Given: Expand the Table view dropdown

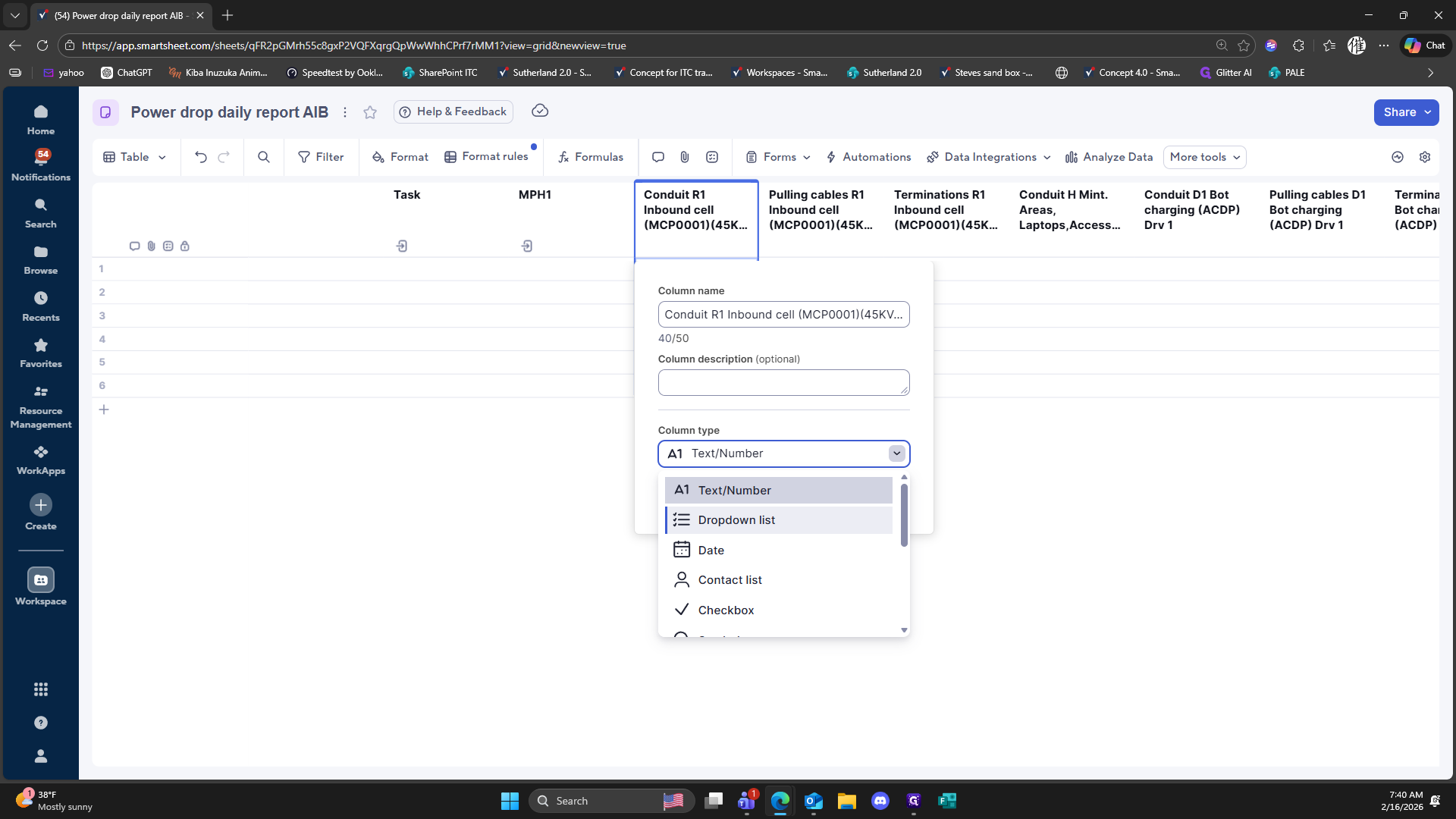Looking at the screenshot, I should coord(135,157).
